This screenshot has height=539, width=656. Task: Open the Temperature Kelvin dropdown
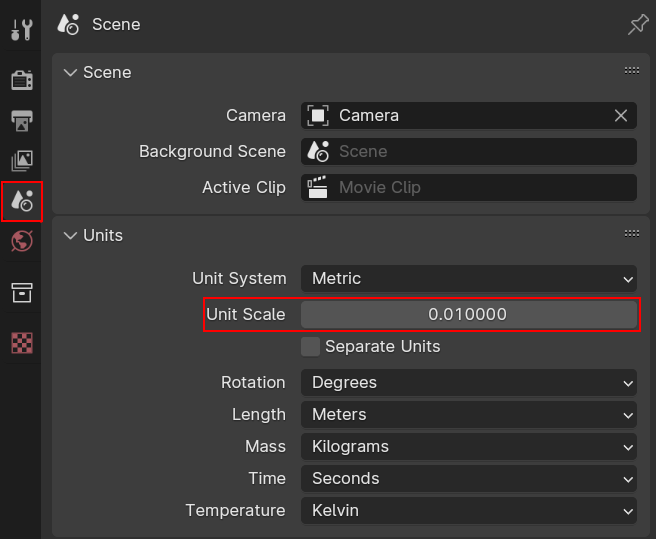coord(469,511)
